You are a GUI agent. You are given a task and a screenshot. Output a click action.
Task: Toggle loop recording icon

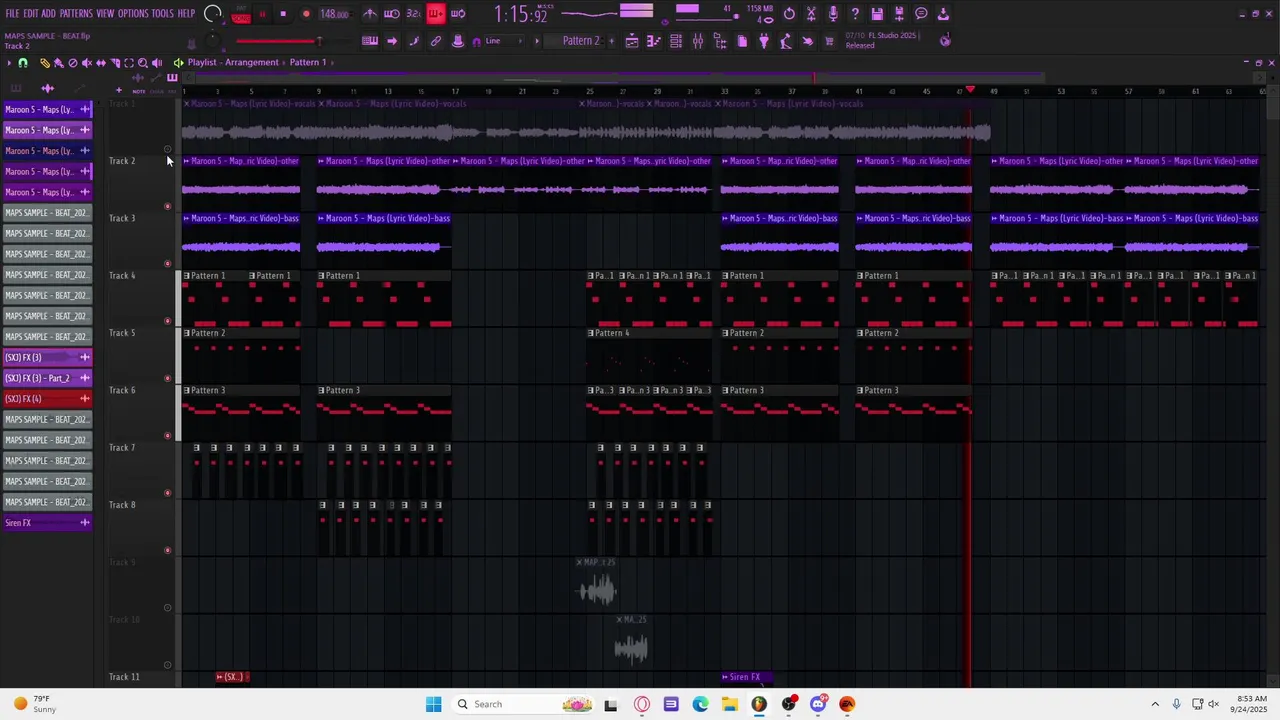point(458,14)
